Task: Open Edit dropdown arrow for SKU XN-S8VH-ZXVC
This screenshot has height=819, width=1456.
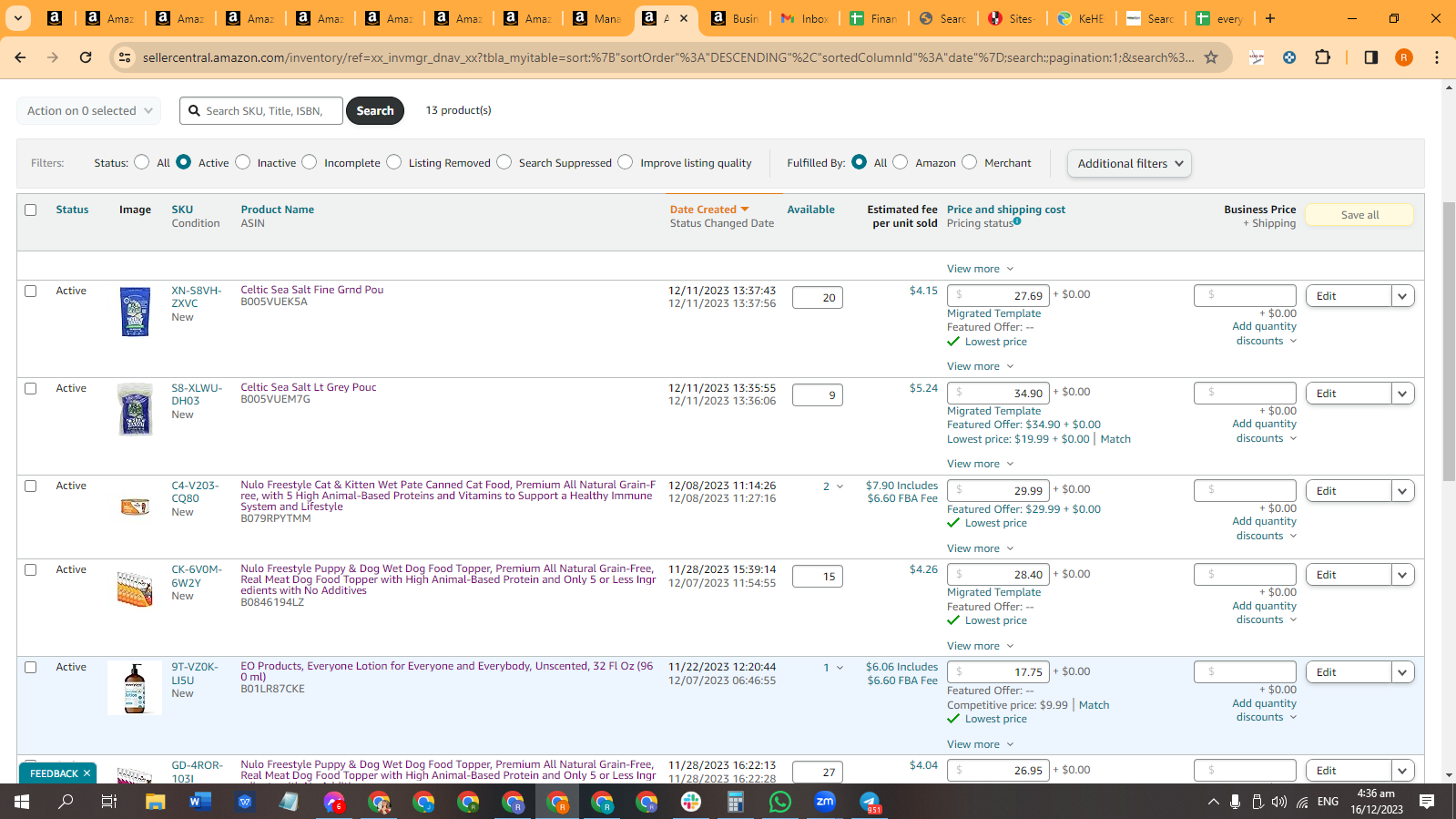Action: click(x=1403, y=296)
